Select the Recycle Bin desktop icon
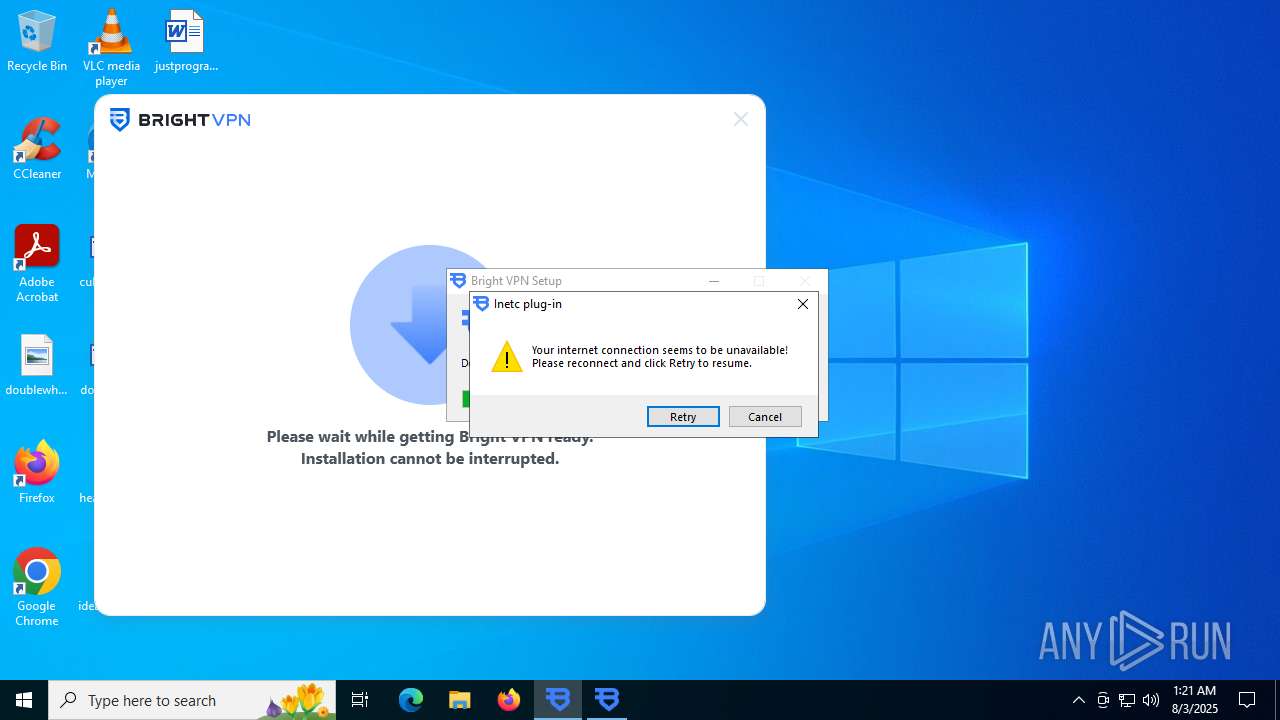Screen dimensions: 1280x720 (37, 41)
